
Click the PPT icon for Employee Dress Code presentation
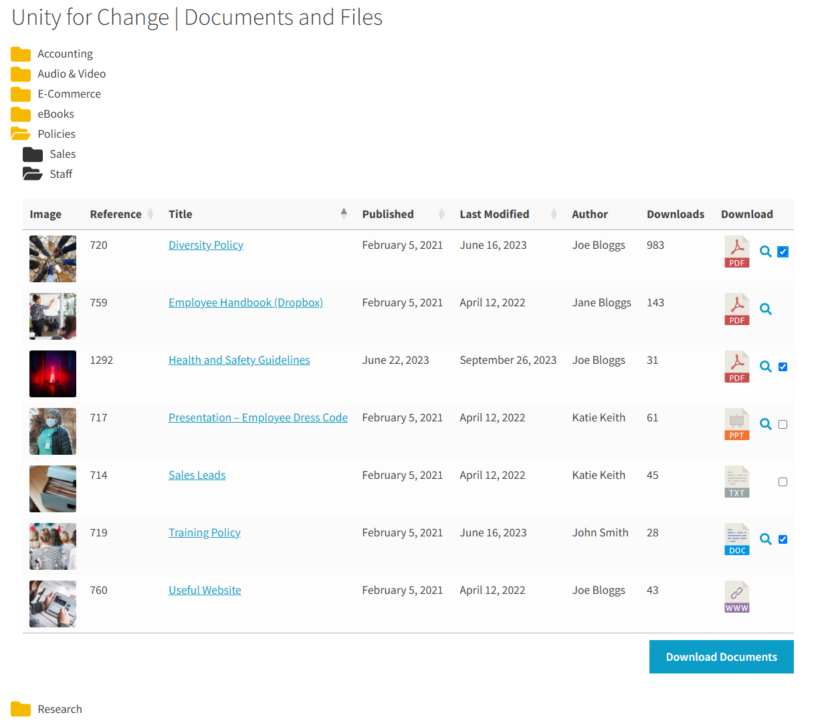click(736, 424)
